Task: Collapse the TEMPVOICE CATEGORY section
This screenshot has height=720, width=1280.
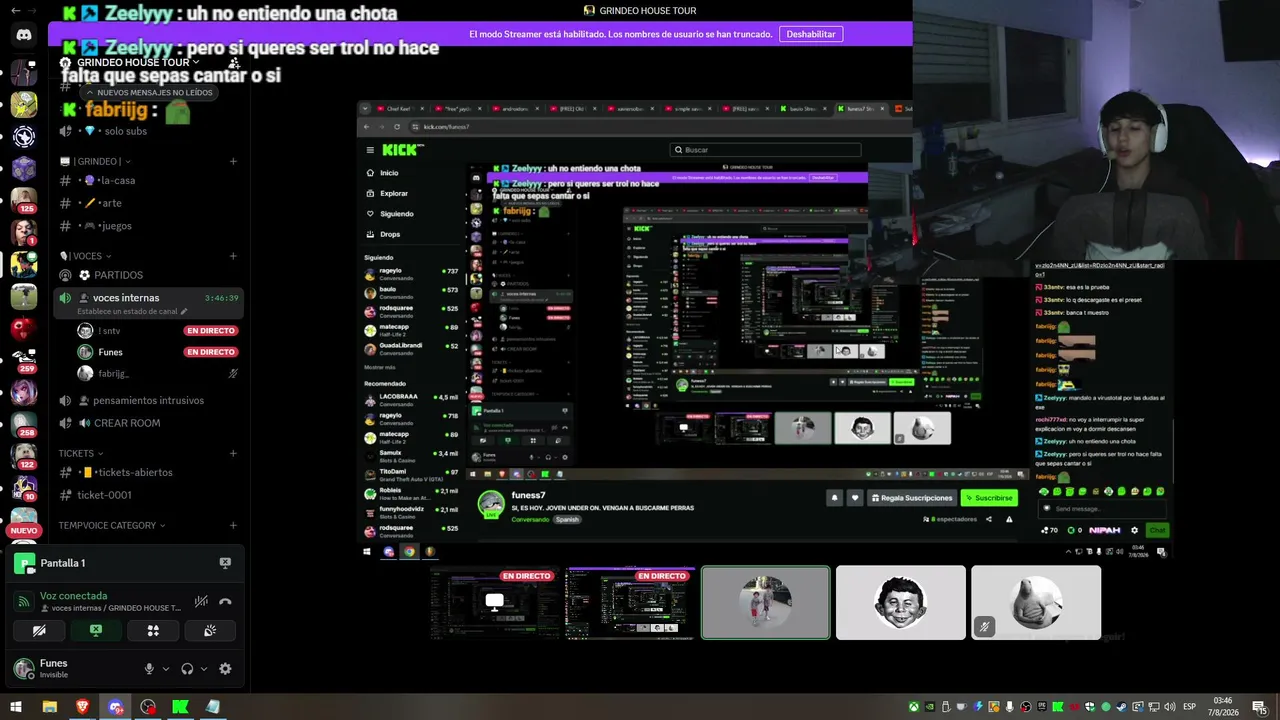Action: tap(112, 525)
